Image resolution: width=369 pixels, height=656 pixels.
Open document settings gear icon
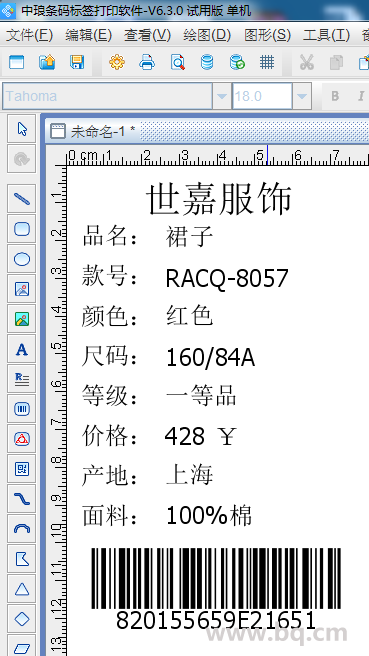coord(117,62)
